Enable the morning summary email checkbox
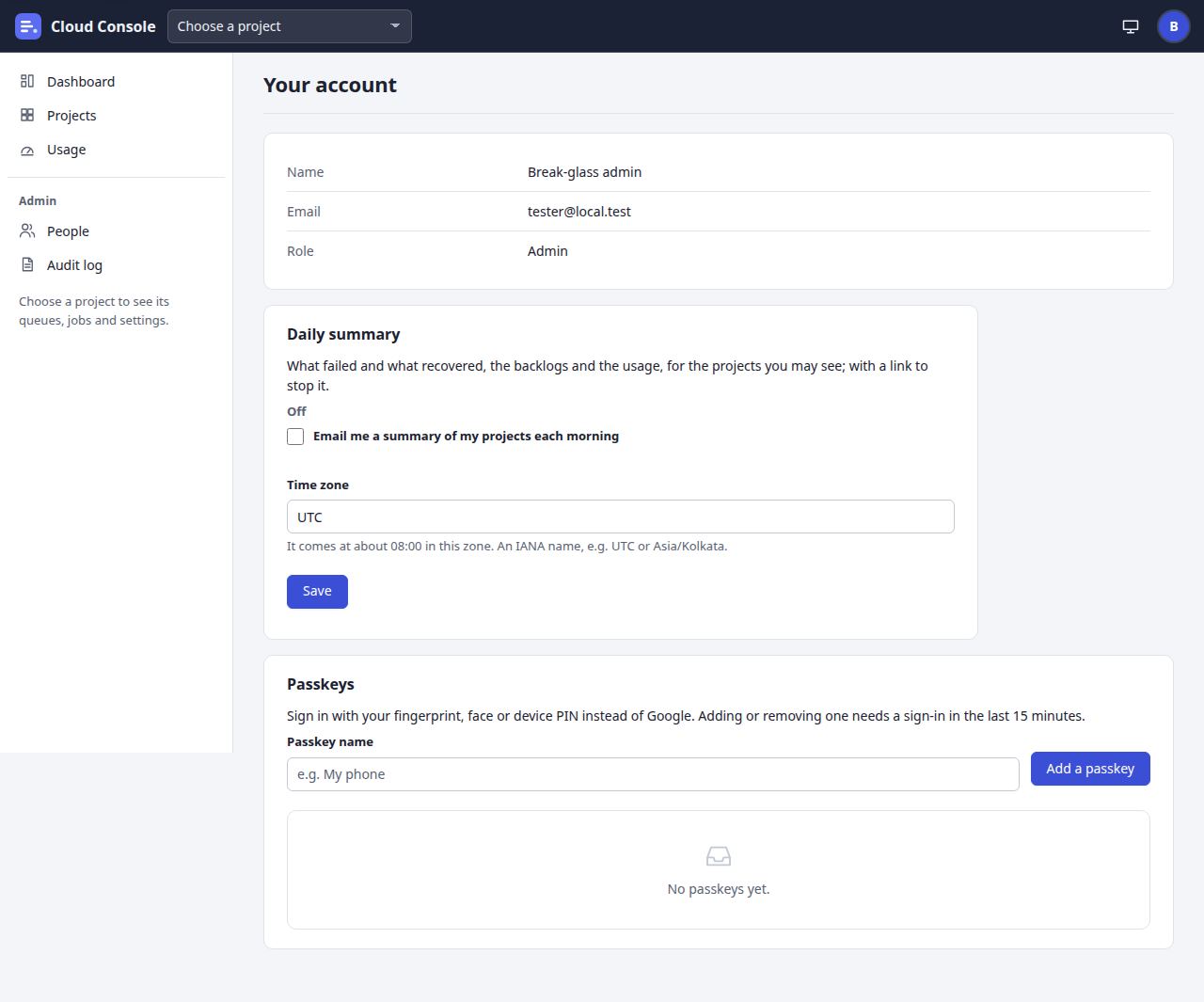The width and height of the screenshot is (1204, 1002). tap(295, 437)
